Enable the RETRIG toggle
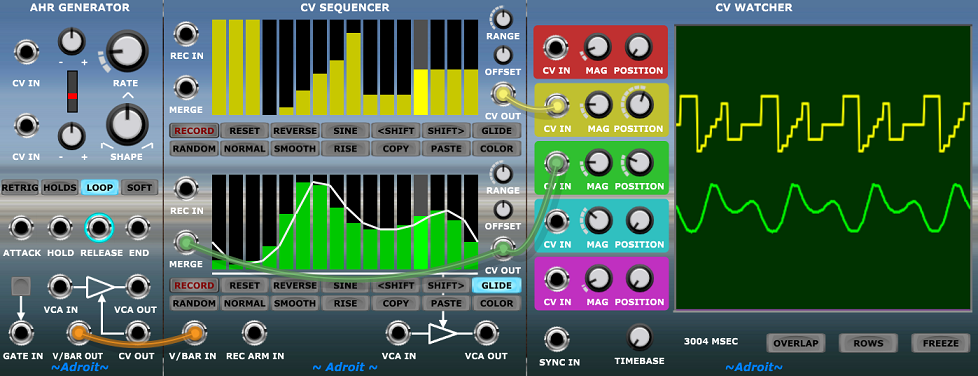 pyautogui.click(x=20, y=187)
